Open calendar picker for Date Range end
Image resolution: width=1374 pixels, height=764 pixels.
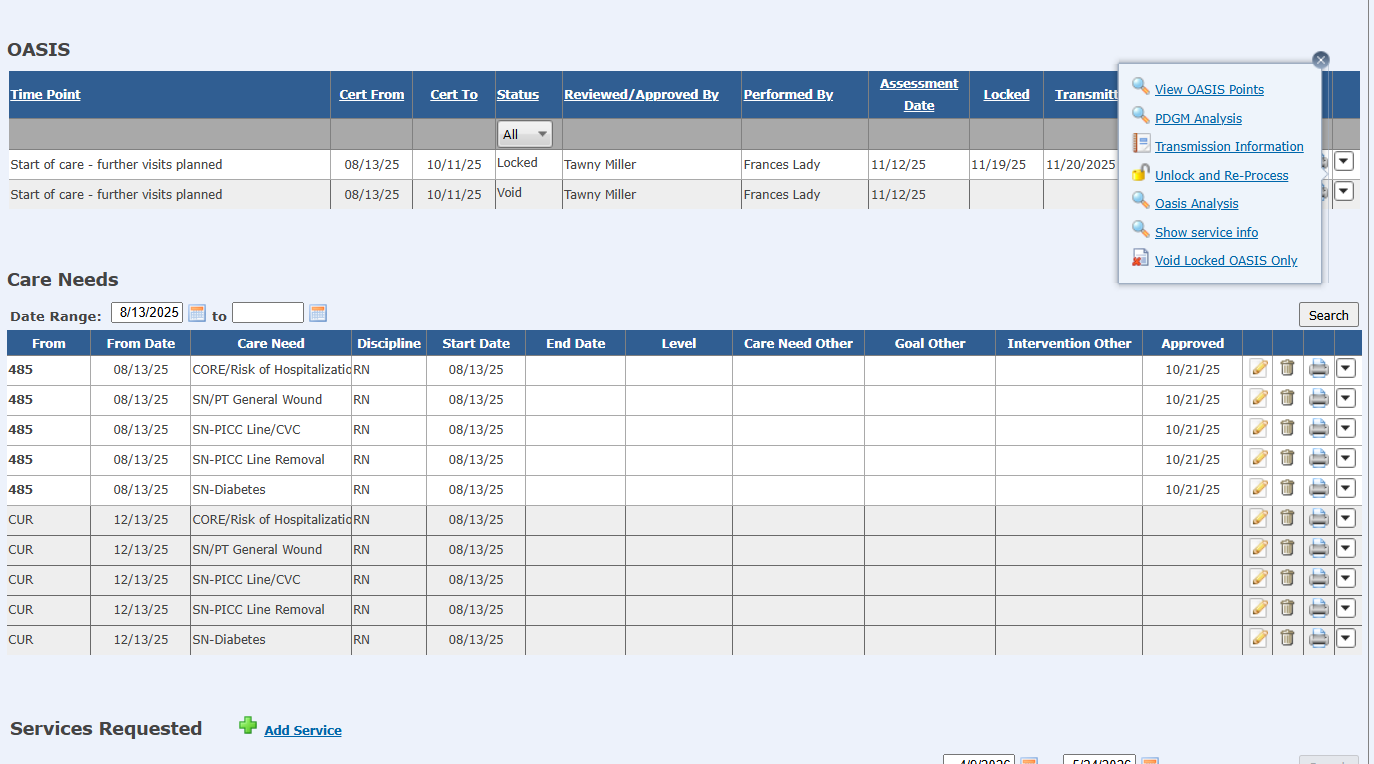[318, 313]
